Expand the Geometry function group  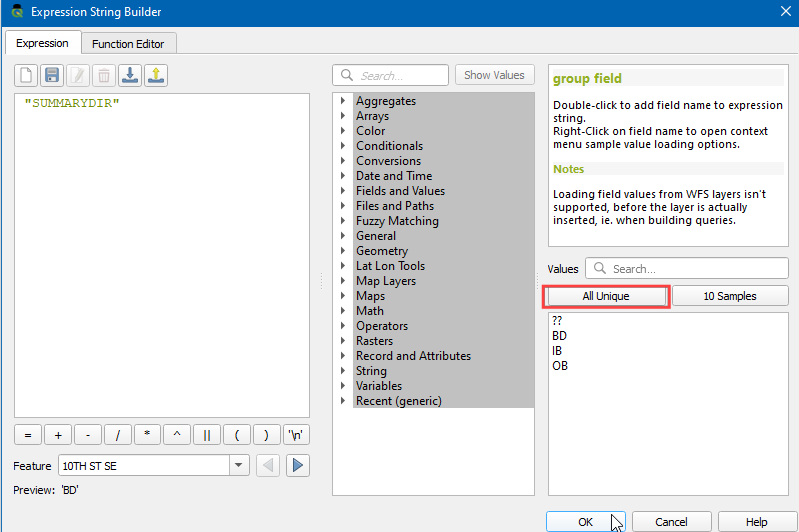point(343,251)
